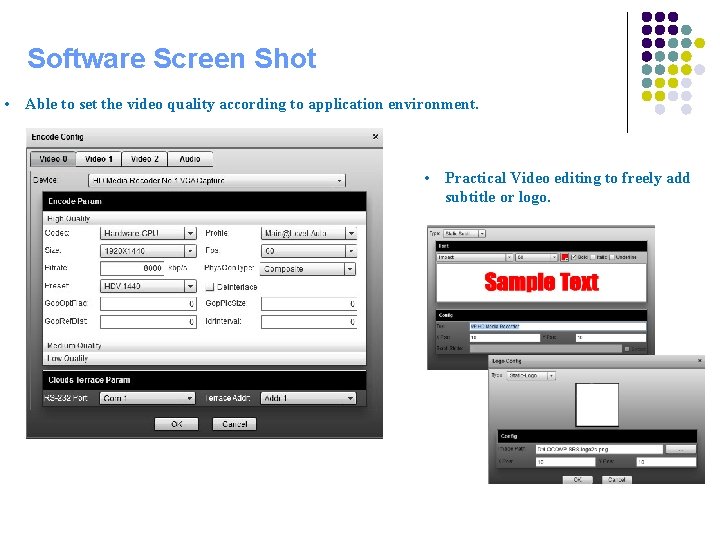This screenshot has height=540, width=720.
Task: Click the subtitle Text input field
Action: 558,326
